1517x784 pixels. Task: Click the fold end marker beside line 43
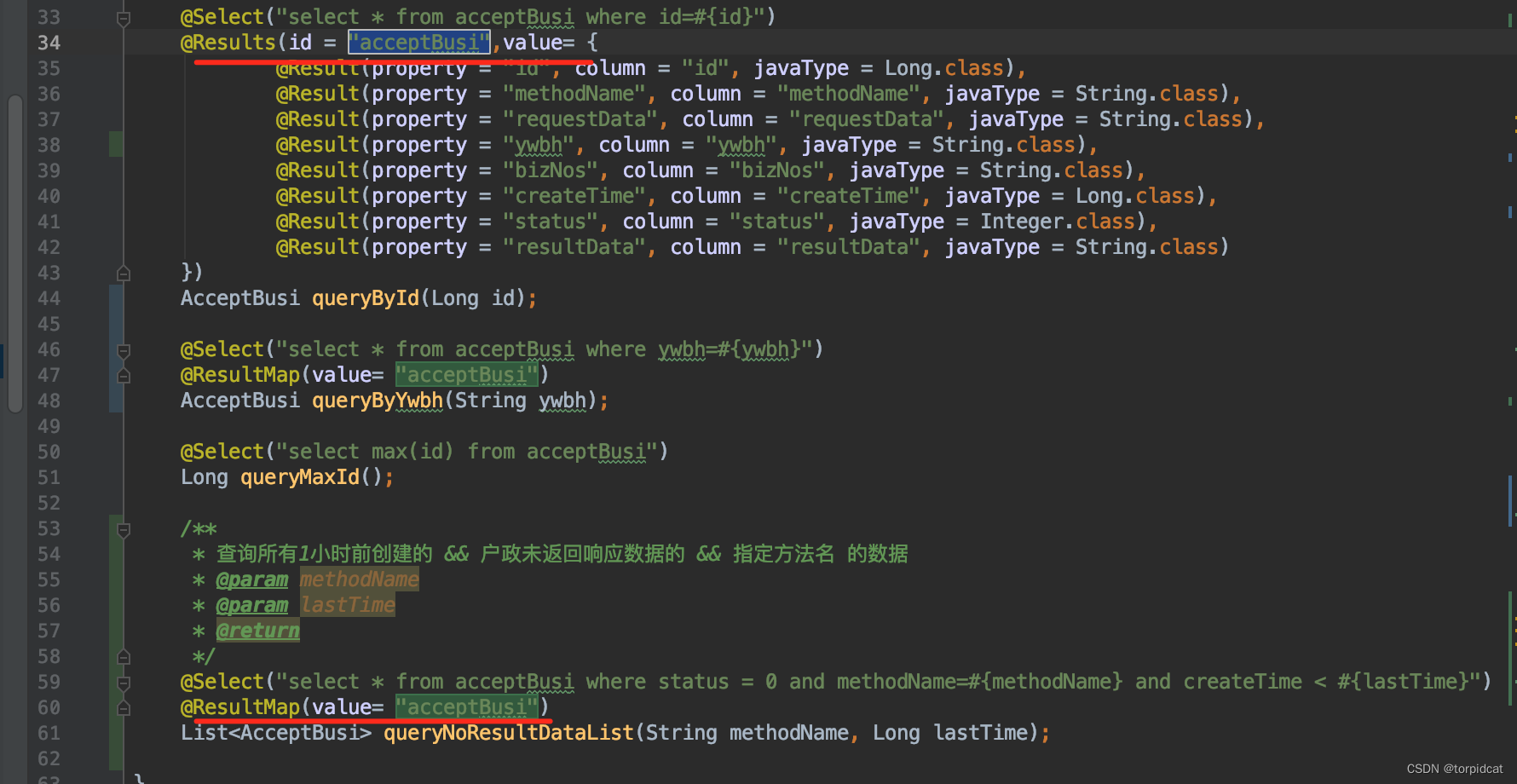(124, 273)
